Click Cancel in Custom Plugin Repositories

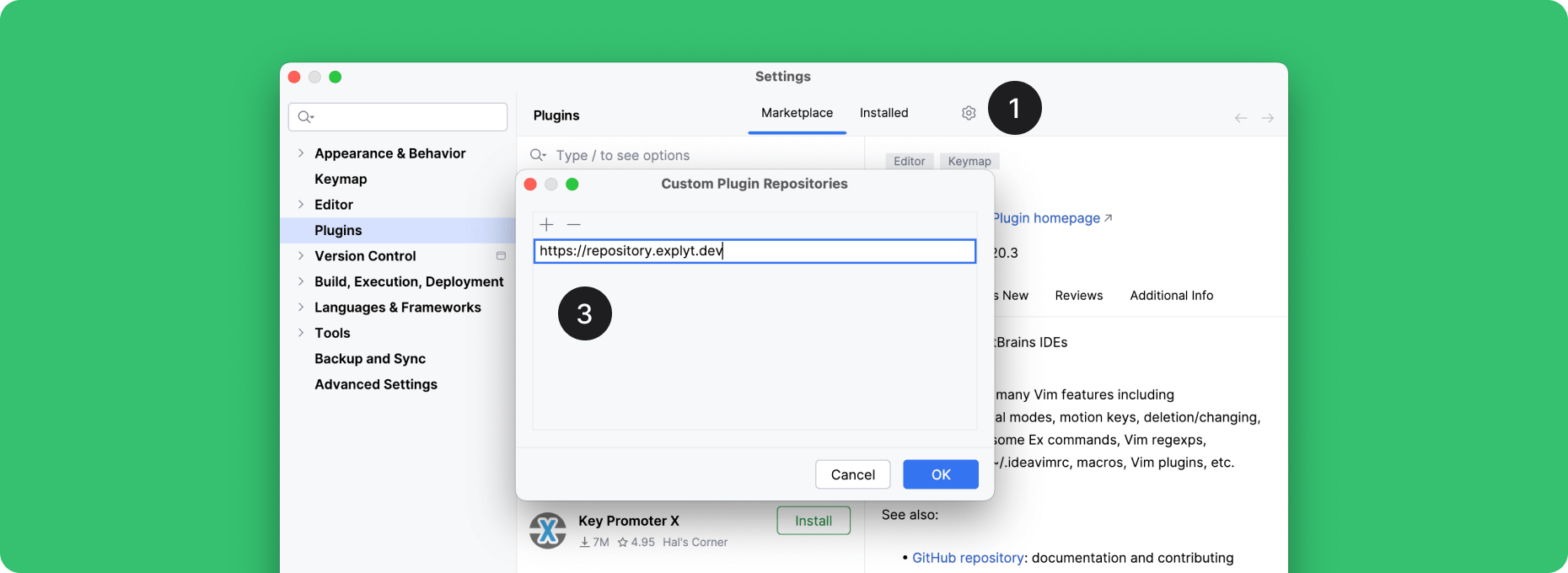pos(853,474)
